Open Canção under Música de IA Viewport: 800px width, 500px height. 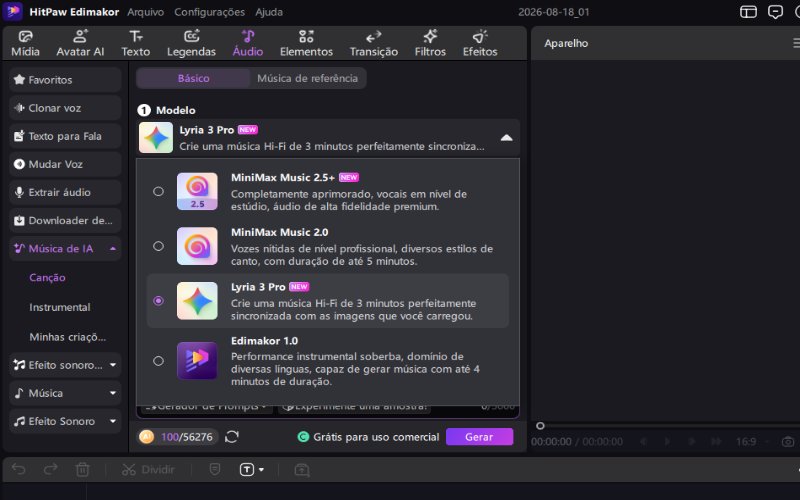[x=47, y=278]
